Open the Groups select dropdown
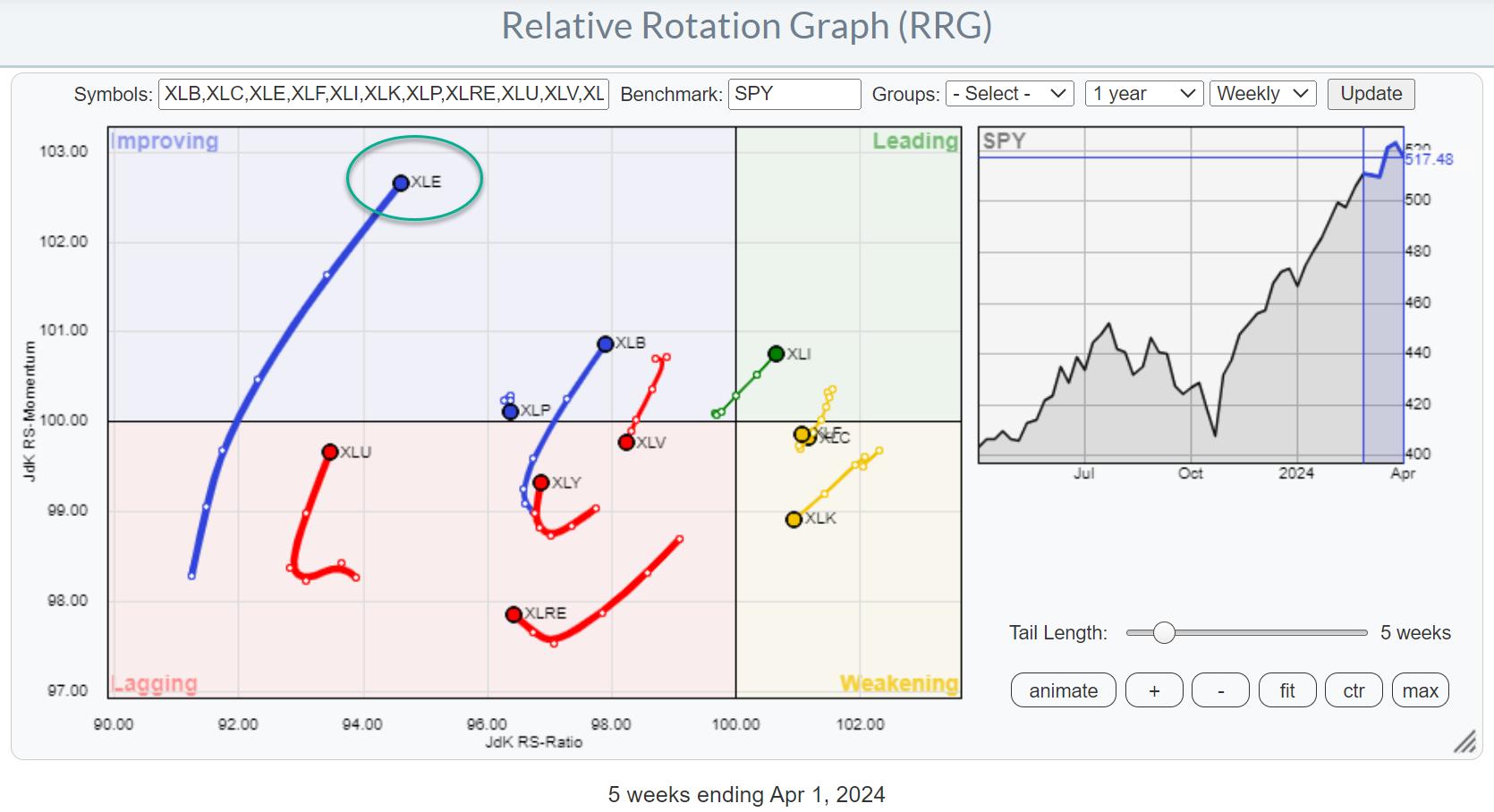 coord(1009,94)
